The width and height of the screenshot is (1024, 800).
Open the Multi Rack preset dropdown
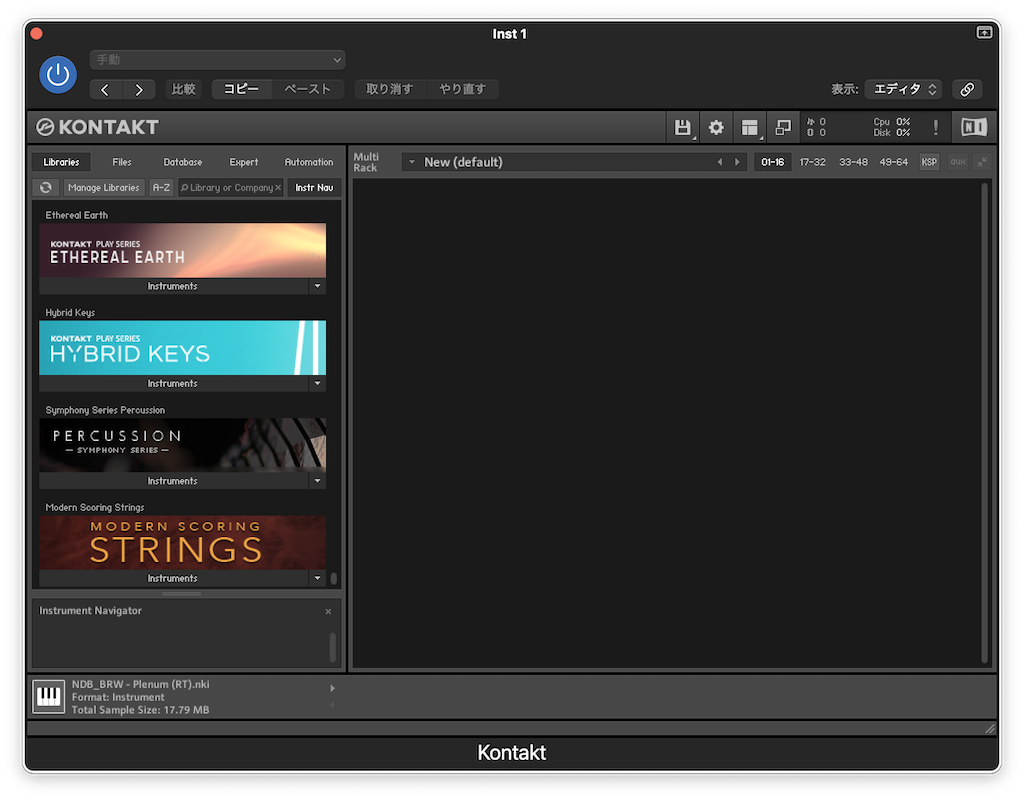coord(410,162)
